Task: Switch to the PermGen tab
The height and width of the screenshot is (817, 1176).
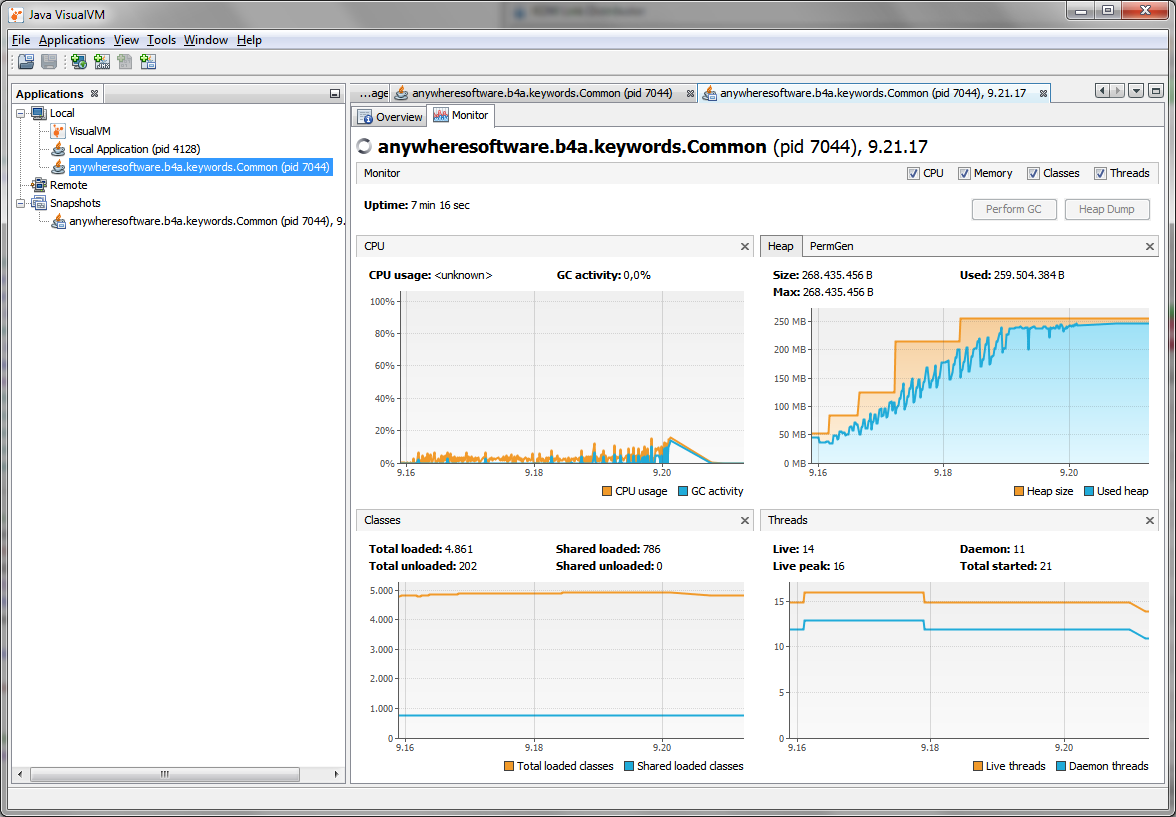Action: (831, 246)
